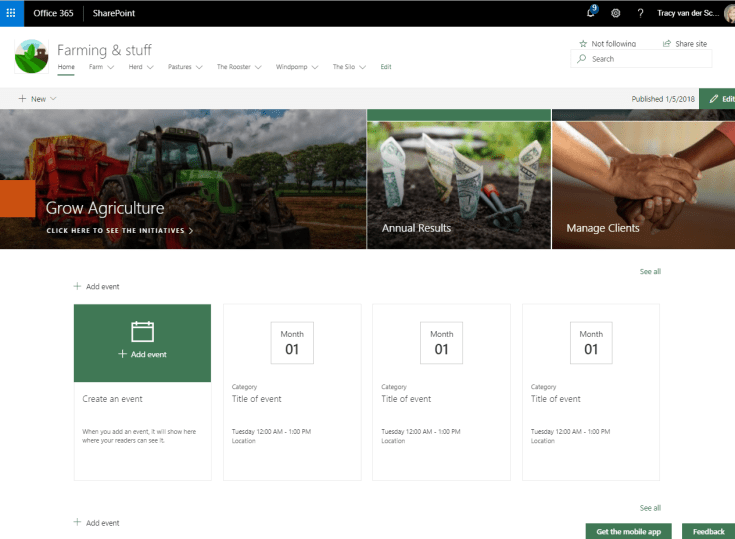
Task: Open the Office 365 app launcher waffle
Action: [12, 13]
